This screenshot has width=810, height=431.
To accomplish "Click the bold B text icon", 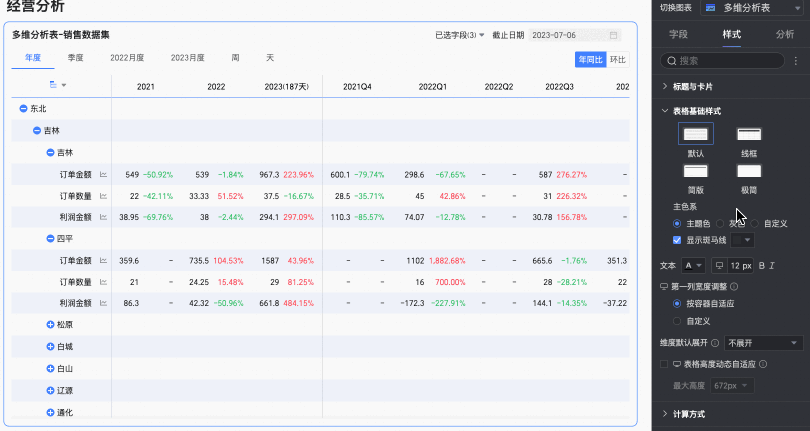I will point(761,265).
